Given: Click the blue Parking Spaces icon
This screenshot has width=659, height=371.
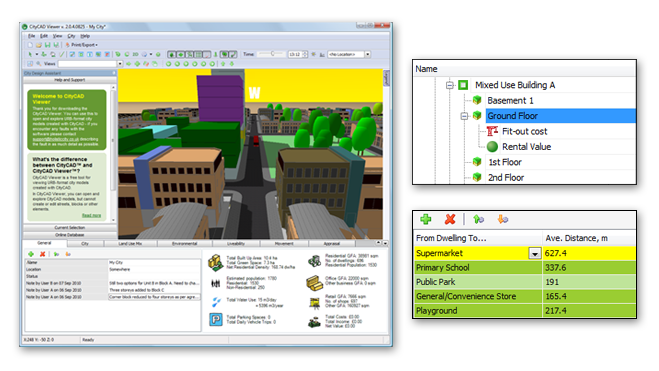Looking at the screenshot, I should click(216, 320).
